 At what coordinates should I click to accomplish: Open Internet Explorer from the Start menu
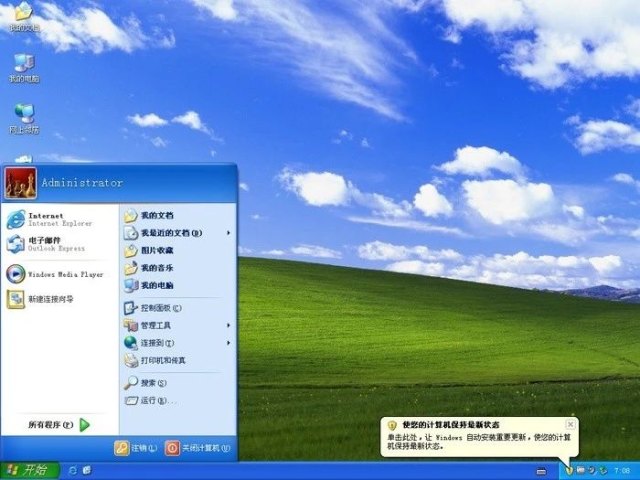click(45, 219)
